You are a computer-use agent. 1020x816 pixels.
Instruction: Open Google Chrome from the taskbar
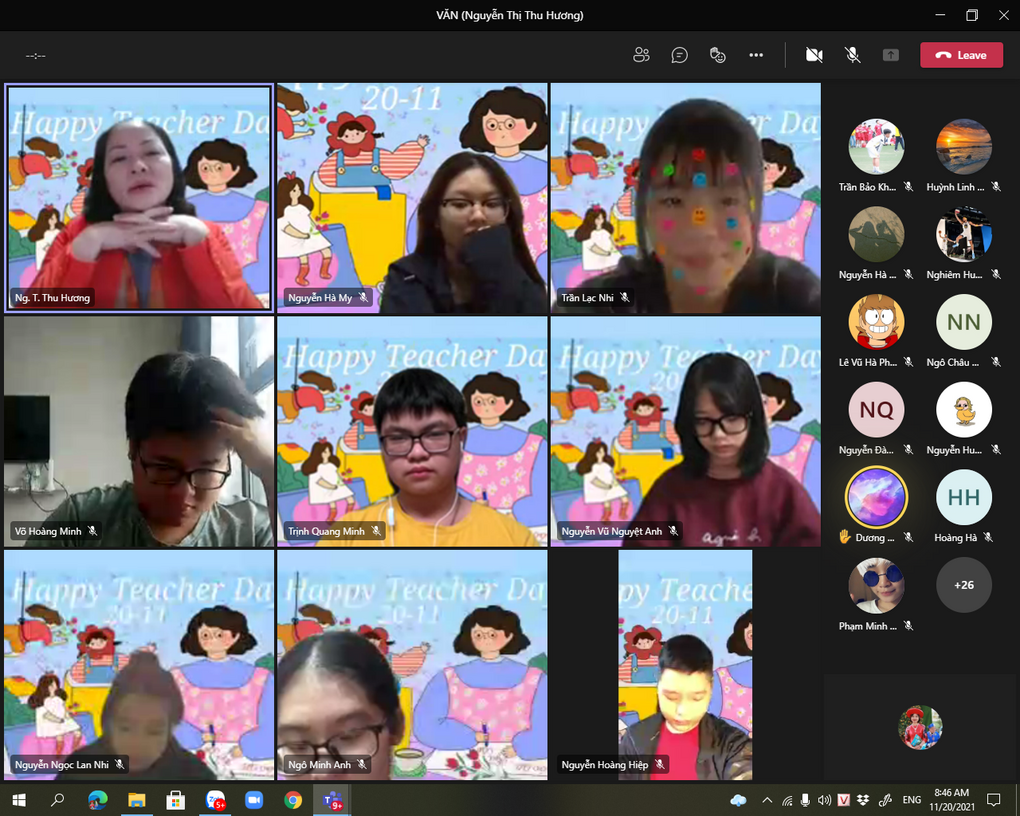point(293,800)
